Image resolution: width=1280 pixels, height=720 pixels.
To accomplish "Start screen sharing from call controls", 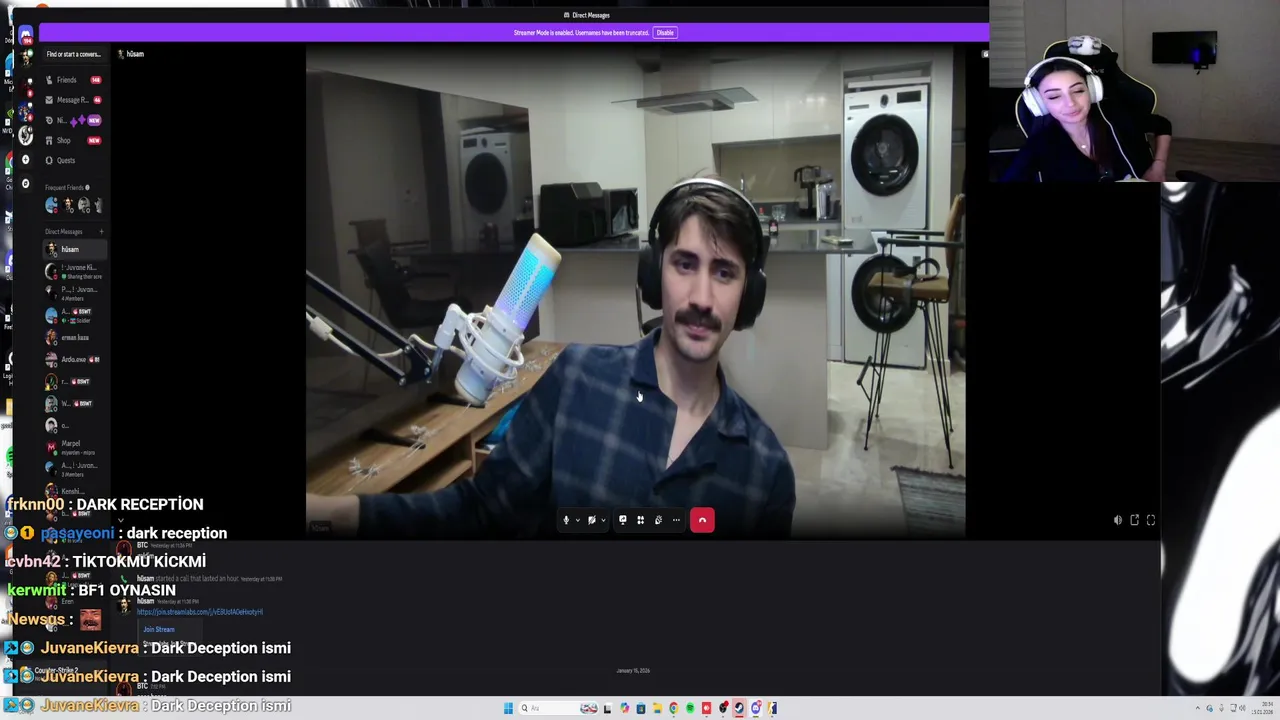I will [622, 520].
